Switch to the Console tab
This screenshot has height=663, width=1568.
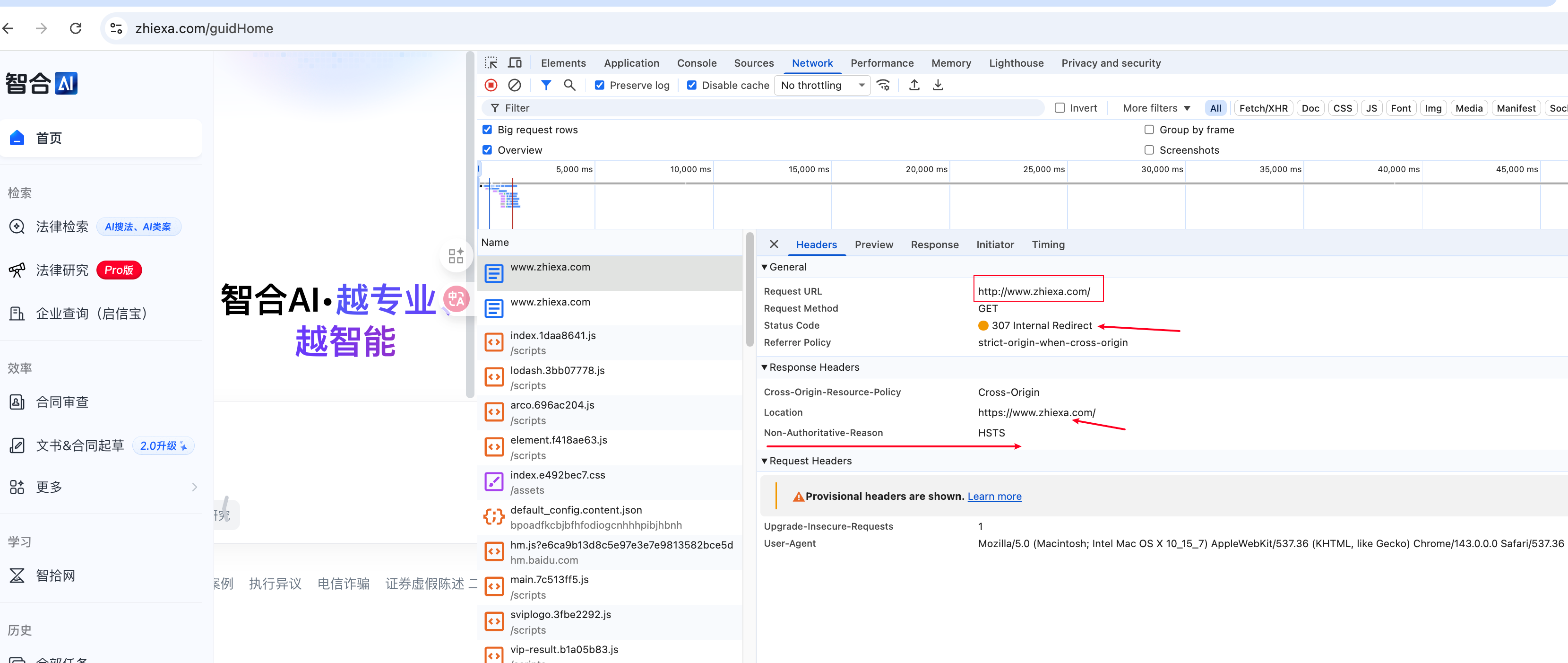(697, 63)
